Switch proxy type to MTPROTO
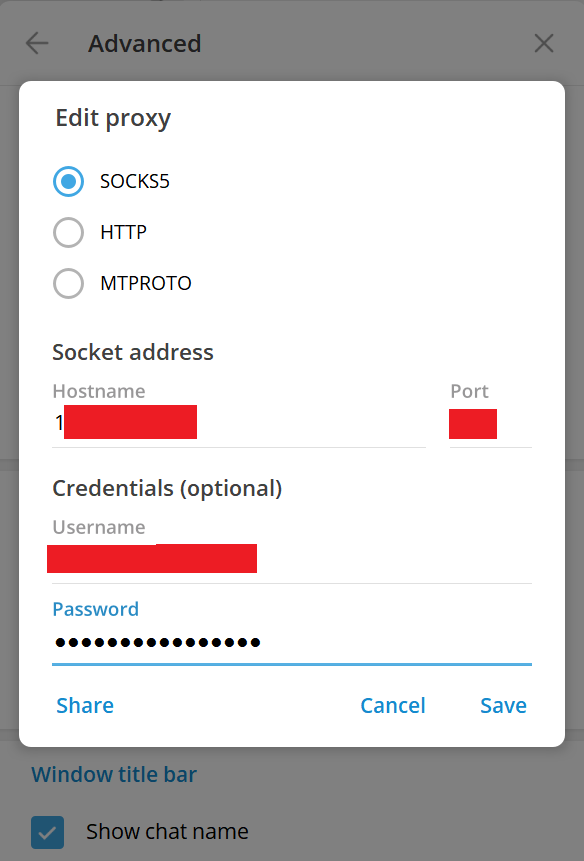The image size is (584, 861). [x=68, y=283]
